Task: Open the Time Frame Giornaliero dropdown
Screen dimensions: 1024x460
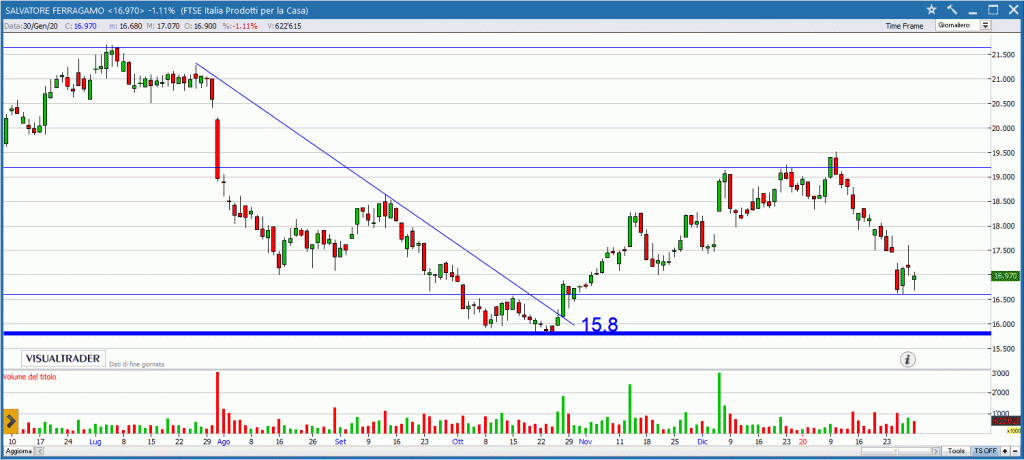Action: [x=963, y=25]
